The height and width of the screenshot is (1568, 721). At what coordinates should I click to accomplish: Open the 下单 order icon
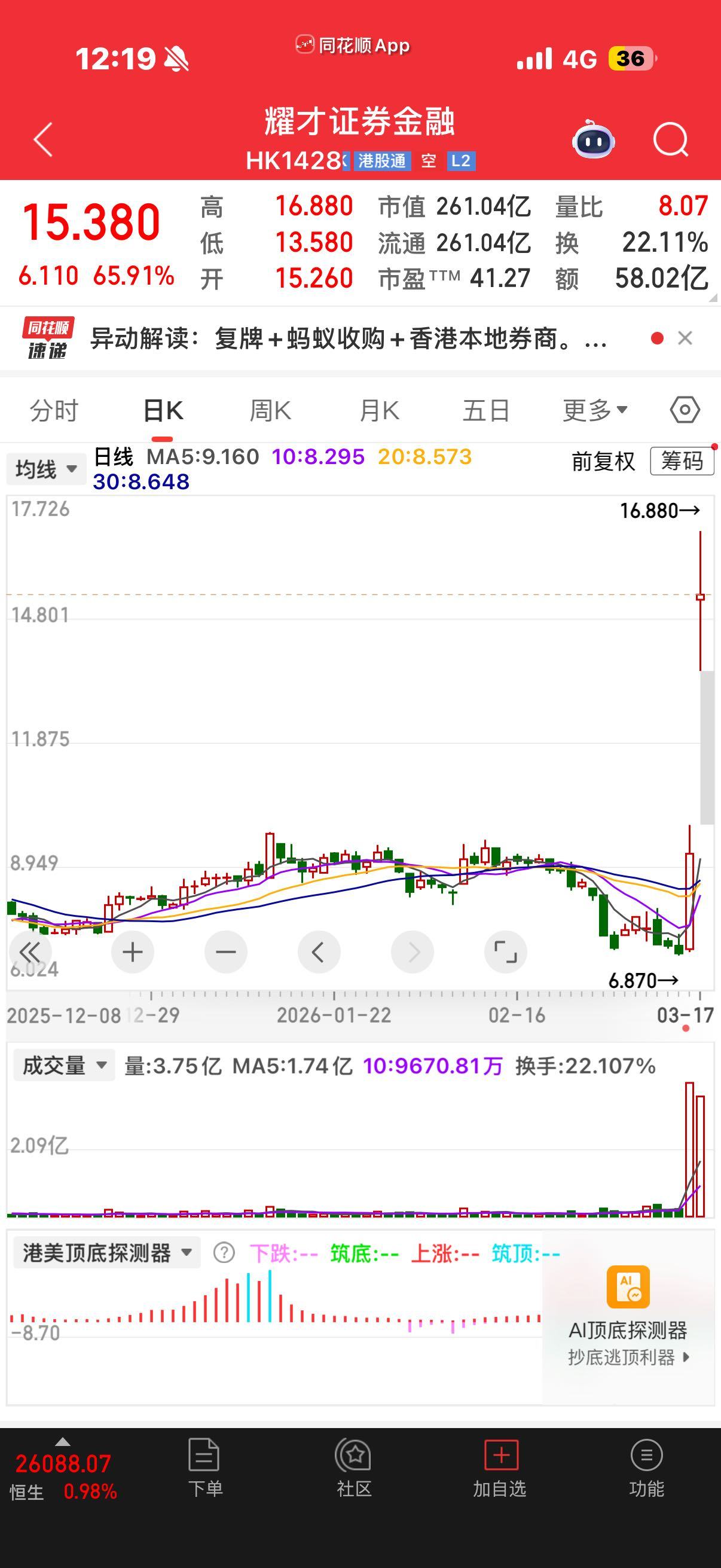(205, 1468)
